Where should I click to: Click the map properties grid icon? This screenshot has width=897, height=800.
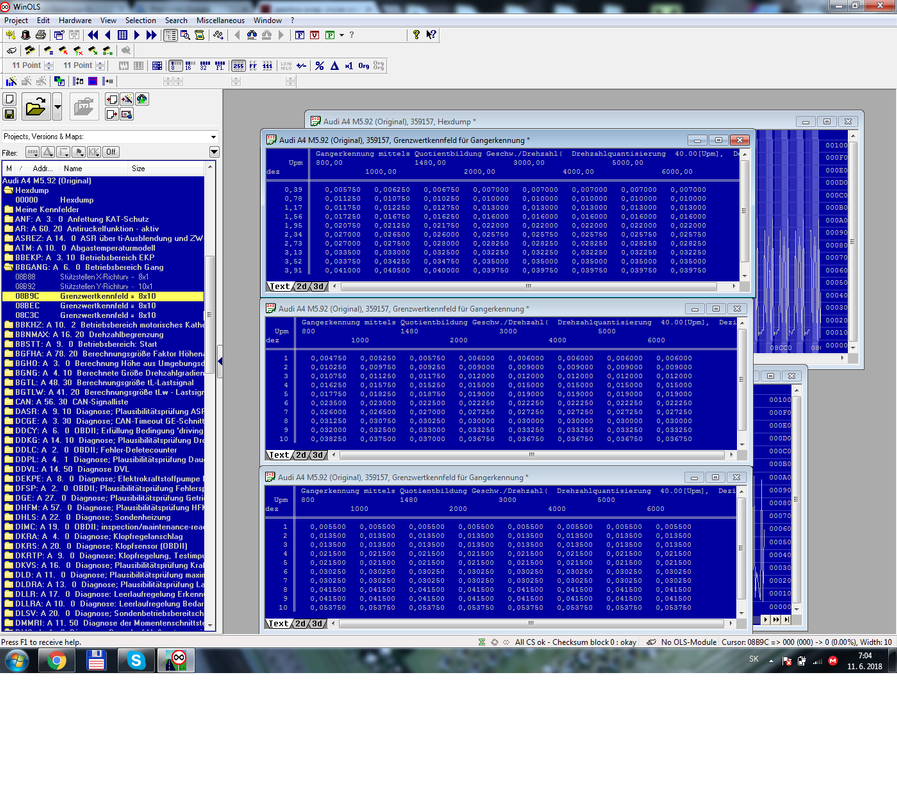(157, 66)
